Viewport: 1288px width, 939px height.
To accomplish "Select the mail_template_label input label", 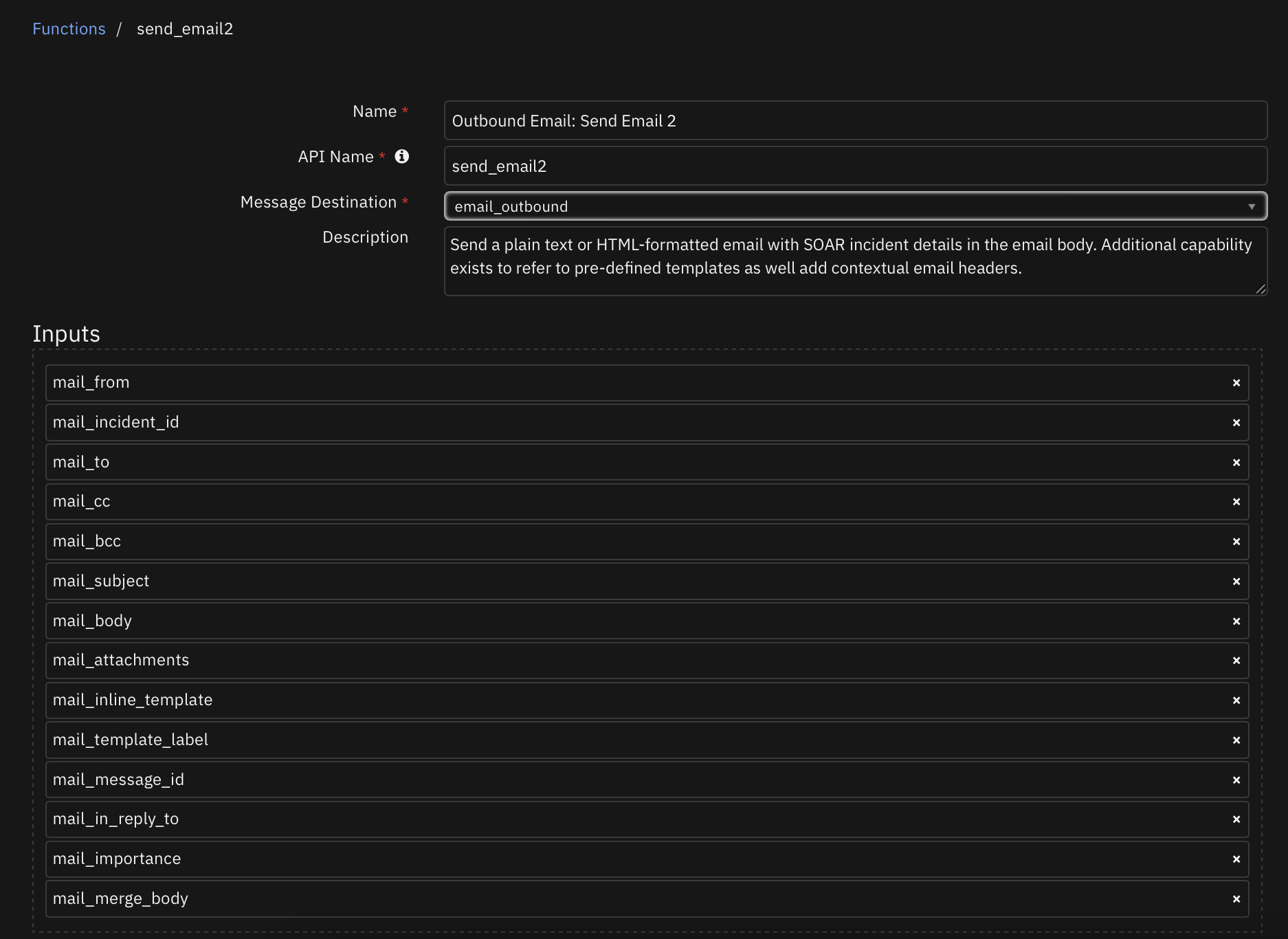I will [x=131, y=740].
